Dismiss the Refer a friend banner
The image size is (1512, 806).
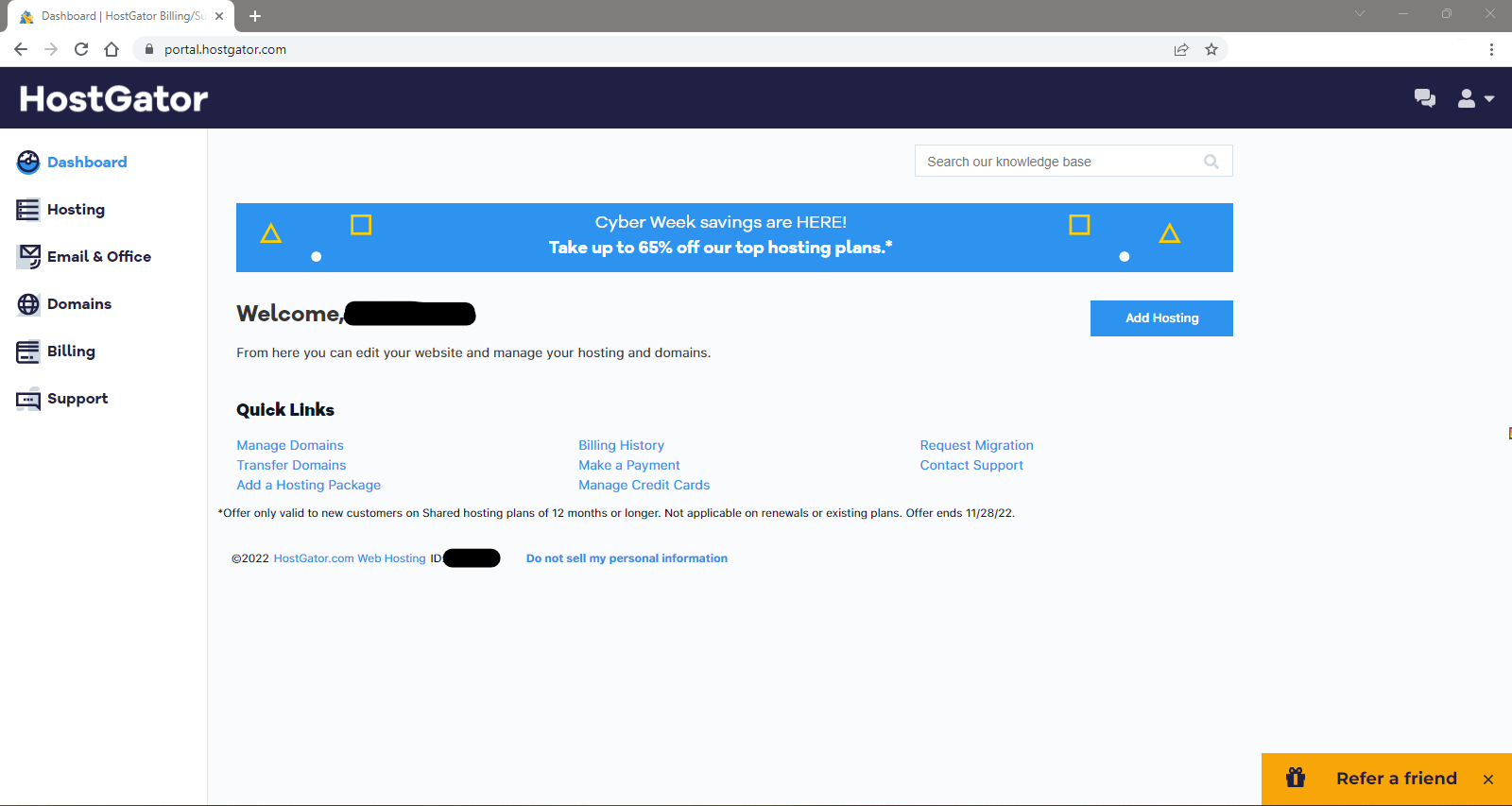click(1488, 780)
